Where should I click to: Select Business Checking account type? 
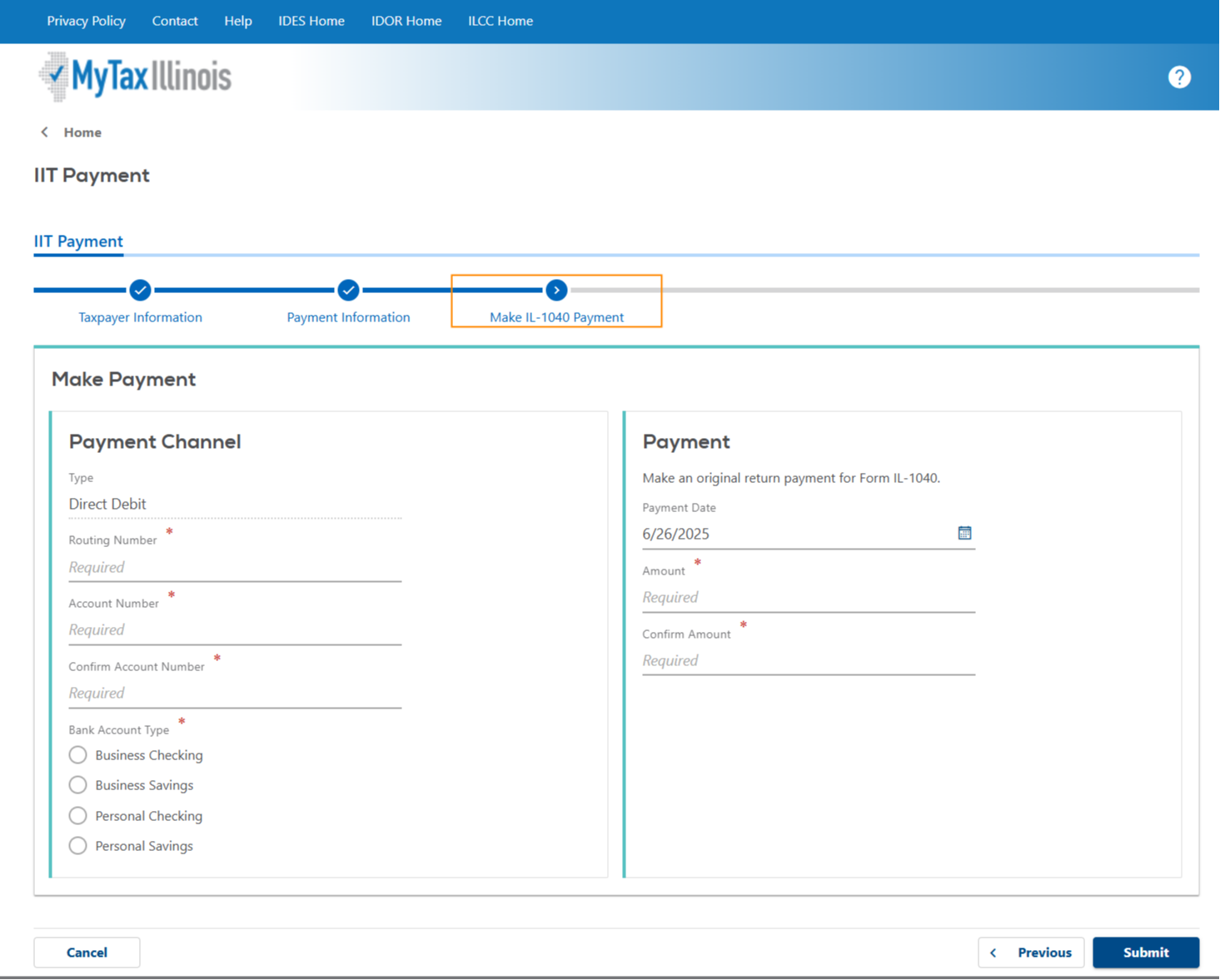coord(78,755)
